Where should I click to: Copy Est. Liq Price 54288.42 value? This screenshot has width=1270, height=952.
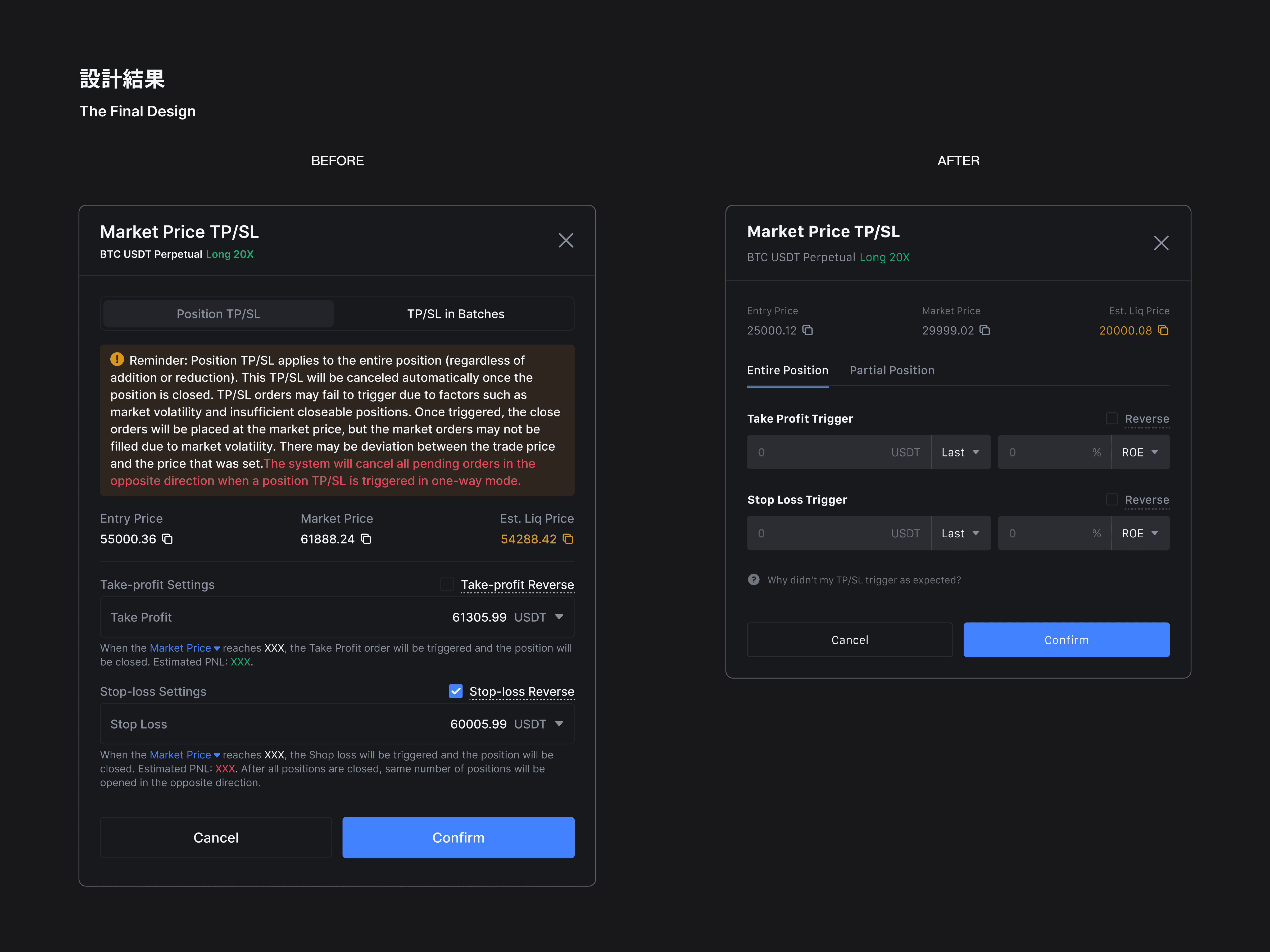coord(568,539)
